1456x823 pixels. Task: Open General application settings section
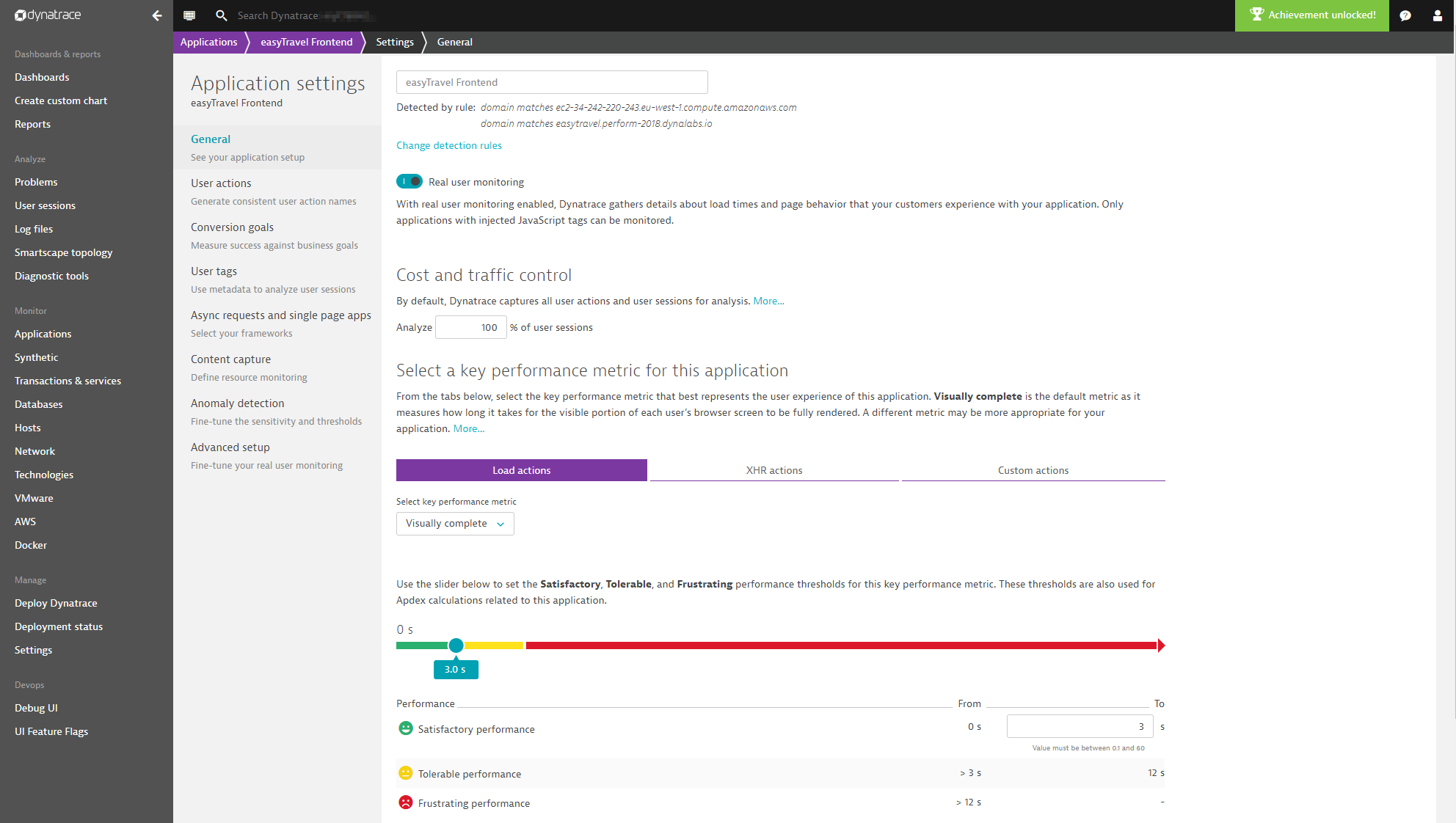(x=277, y=147)
